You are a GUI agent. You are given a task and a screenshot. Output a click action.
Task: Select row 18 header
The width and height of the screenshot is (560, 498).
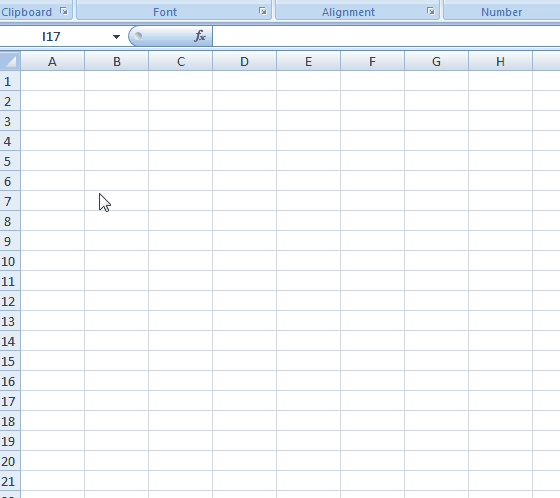10,421
